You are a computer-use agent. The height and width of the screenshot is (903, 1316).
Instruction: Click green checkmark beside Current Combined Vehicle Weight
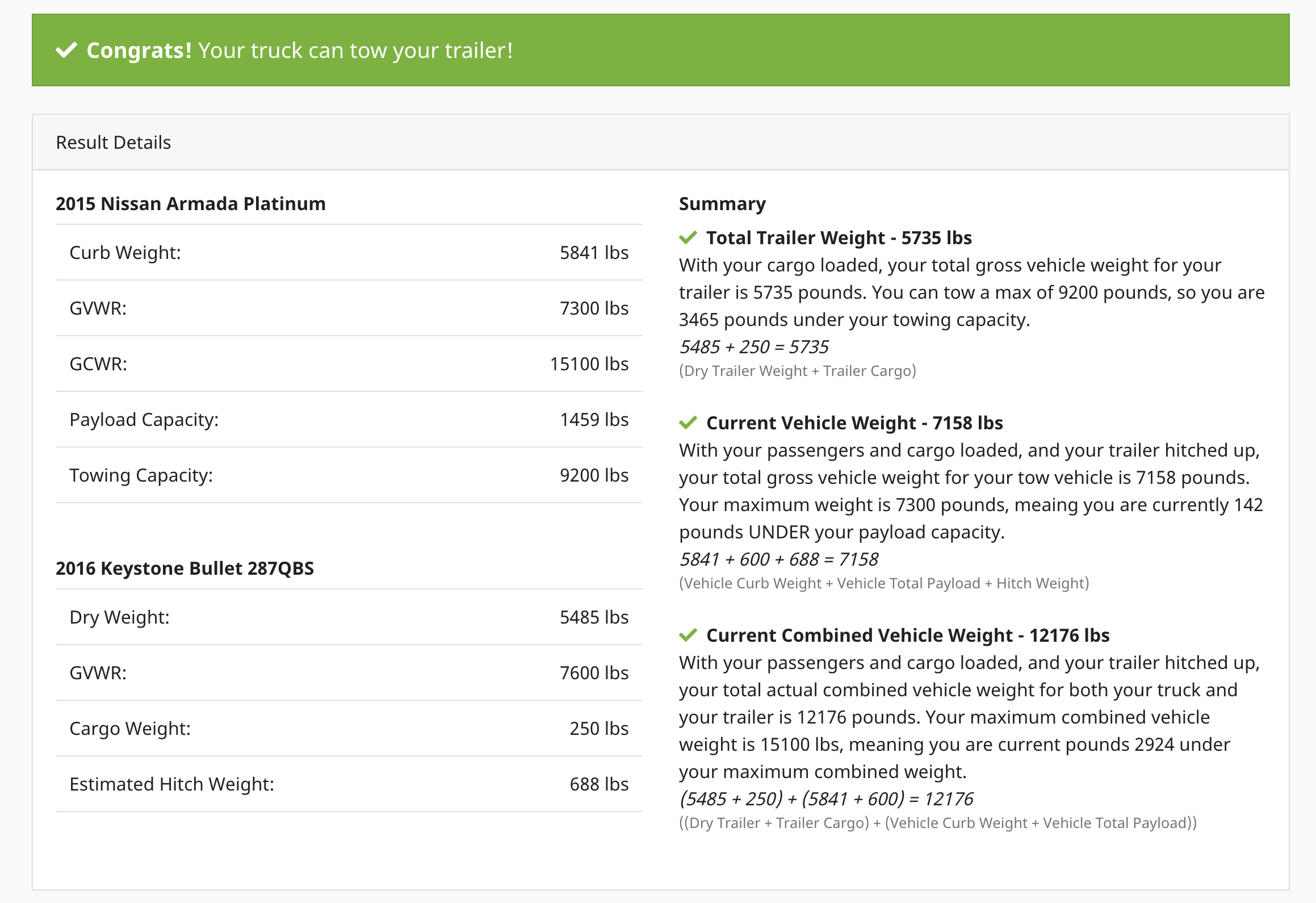[x=688, y=636]
